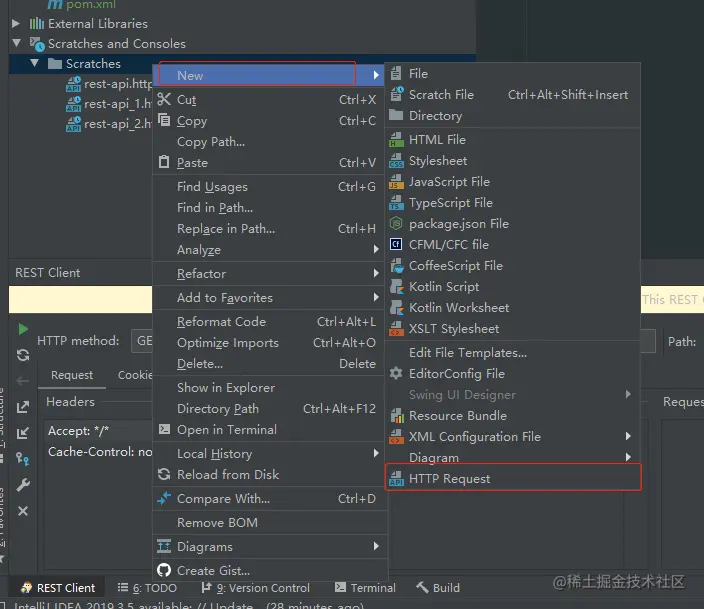Click the Resource Bundle icon
Viewport: 704px width, 609px height.
coord(397,415)
